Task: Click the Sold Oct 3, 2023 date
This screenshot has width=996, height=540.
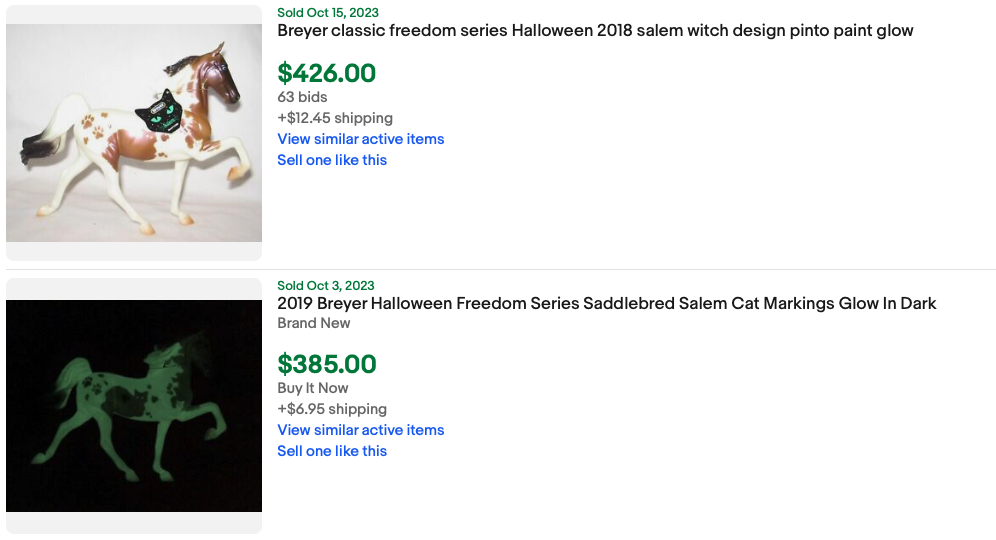Action: pos(325,286)
